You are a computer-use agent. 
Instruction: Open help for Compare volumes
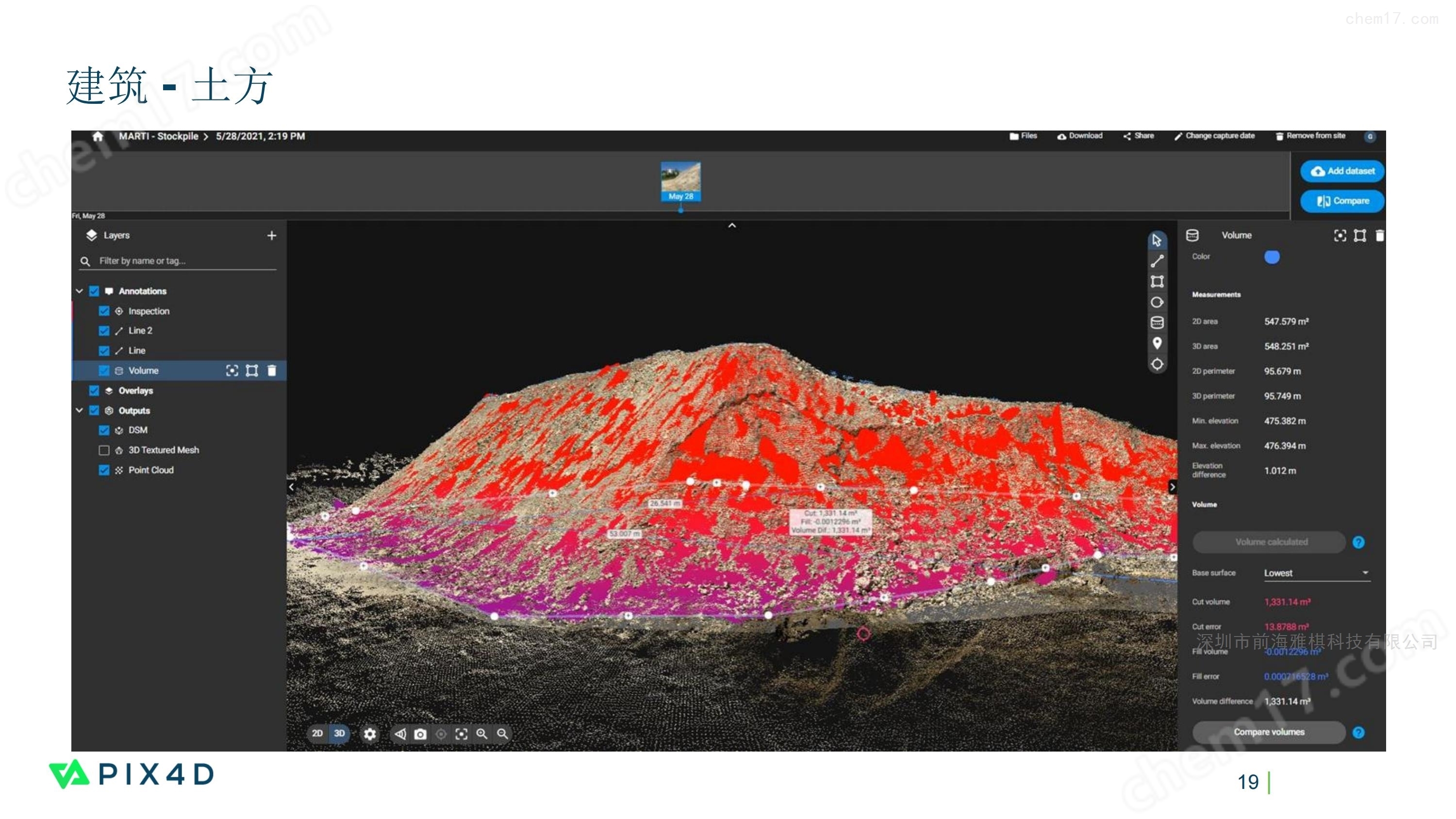1358,733
